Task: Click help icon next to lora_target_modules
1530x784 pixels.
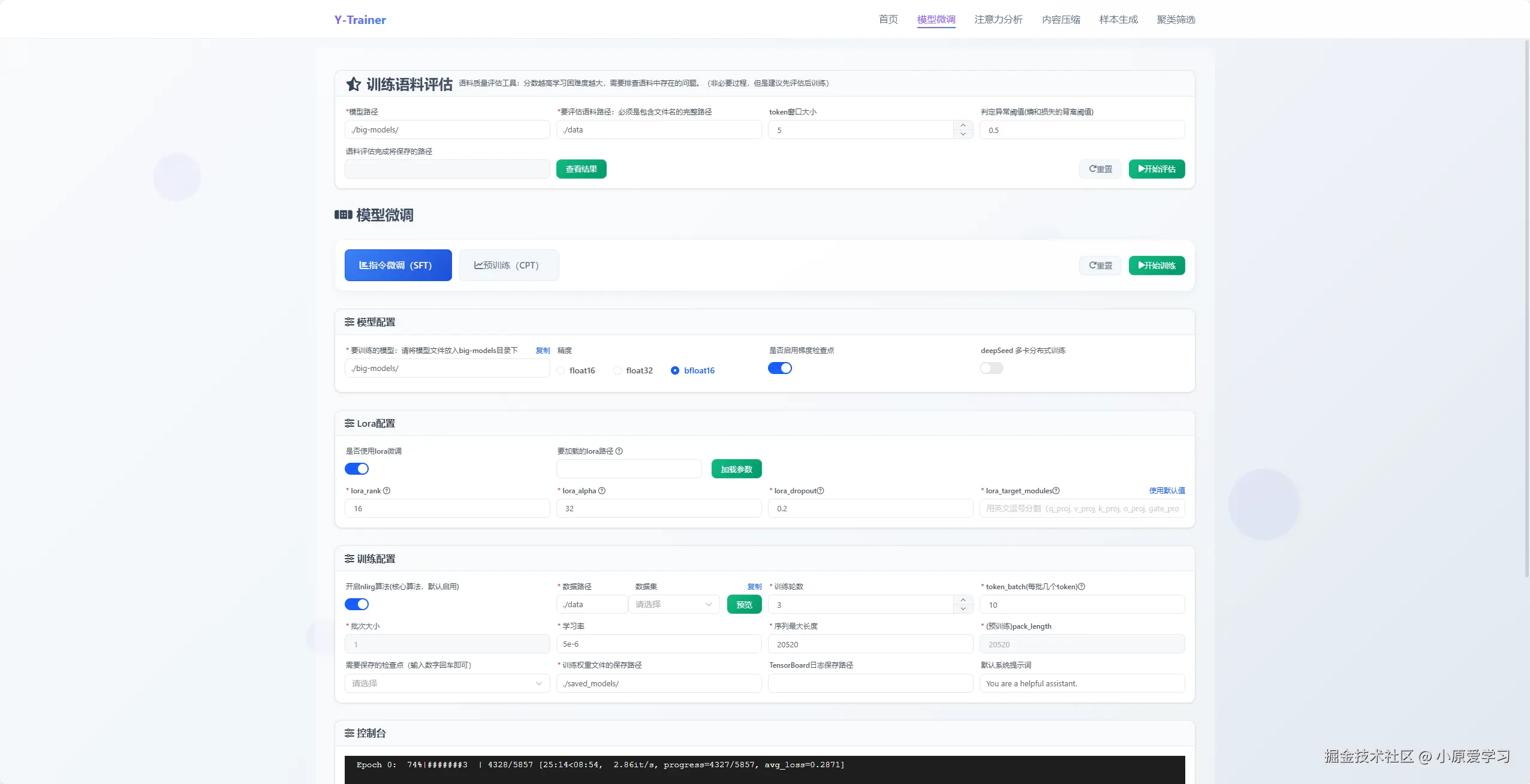Action: (x=1056, y=491)
